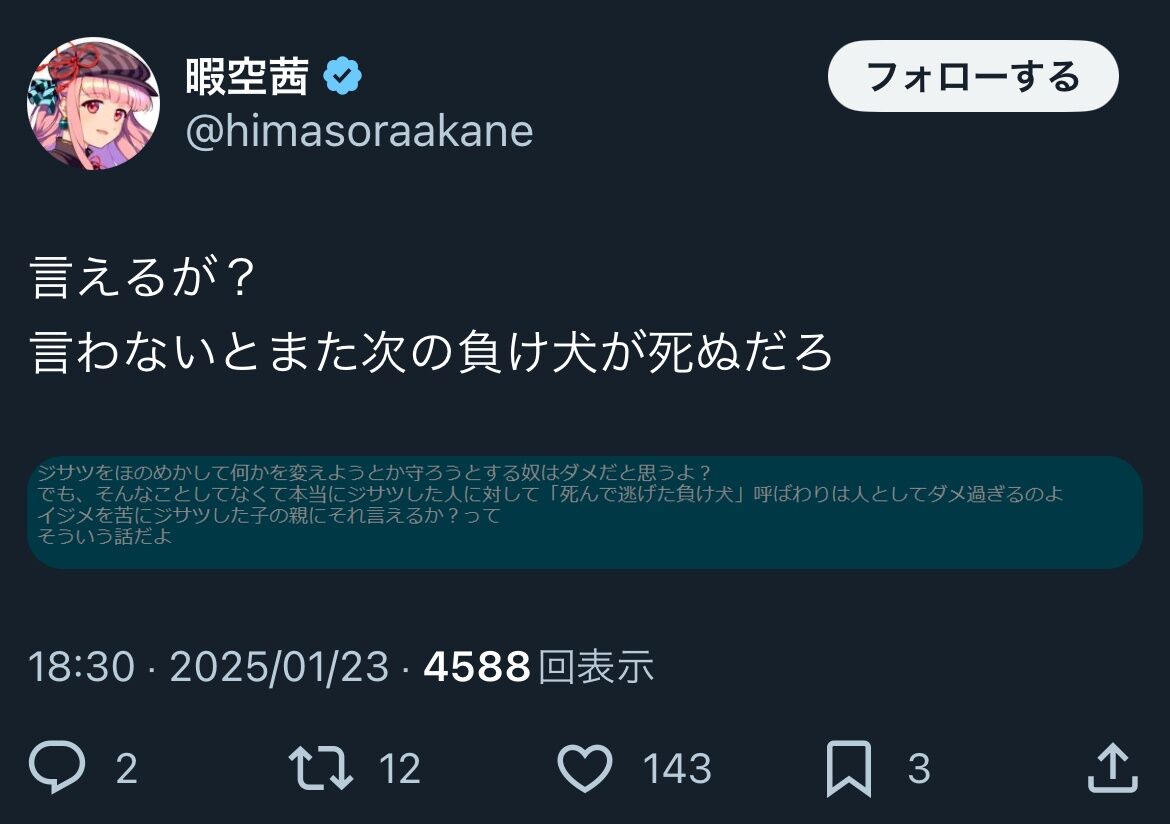The width and height of the screenshot is (1170, 824).
Task: Repost this tweet with the retweet icon
Action: coord(320,768)
